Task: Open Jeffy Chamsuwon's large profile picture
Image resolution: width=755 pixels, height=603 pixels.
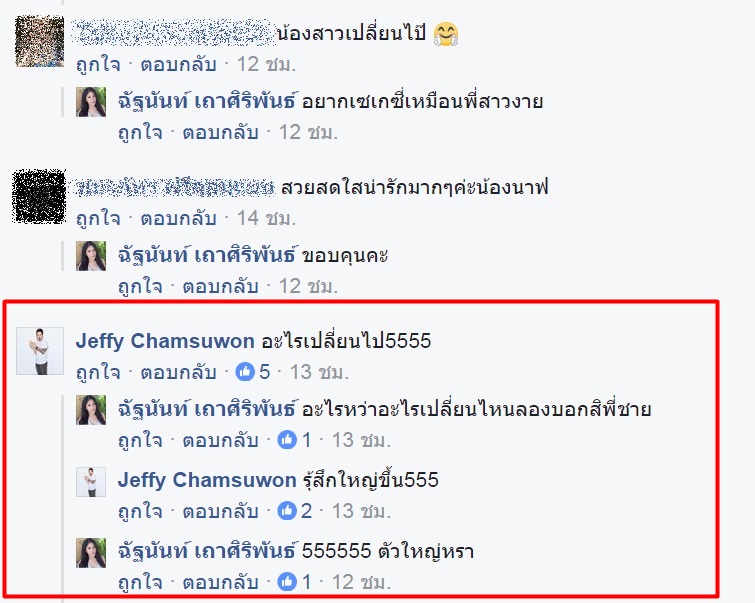Action: pos(40,351)
